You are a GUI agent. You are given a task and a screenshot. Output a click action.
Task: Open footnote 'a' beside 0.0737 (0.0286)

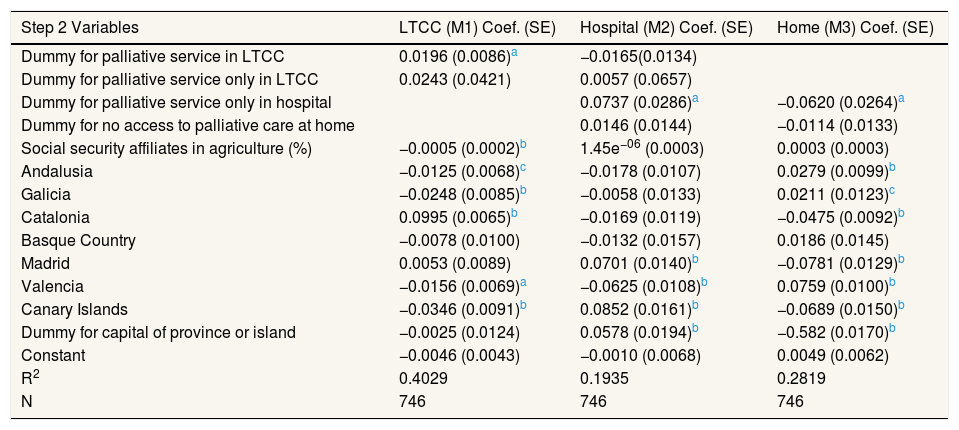pyautogui.click(x=695, y=99)
